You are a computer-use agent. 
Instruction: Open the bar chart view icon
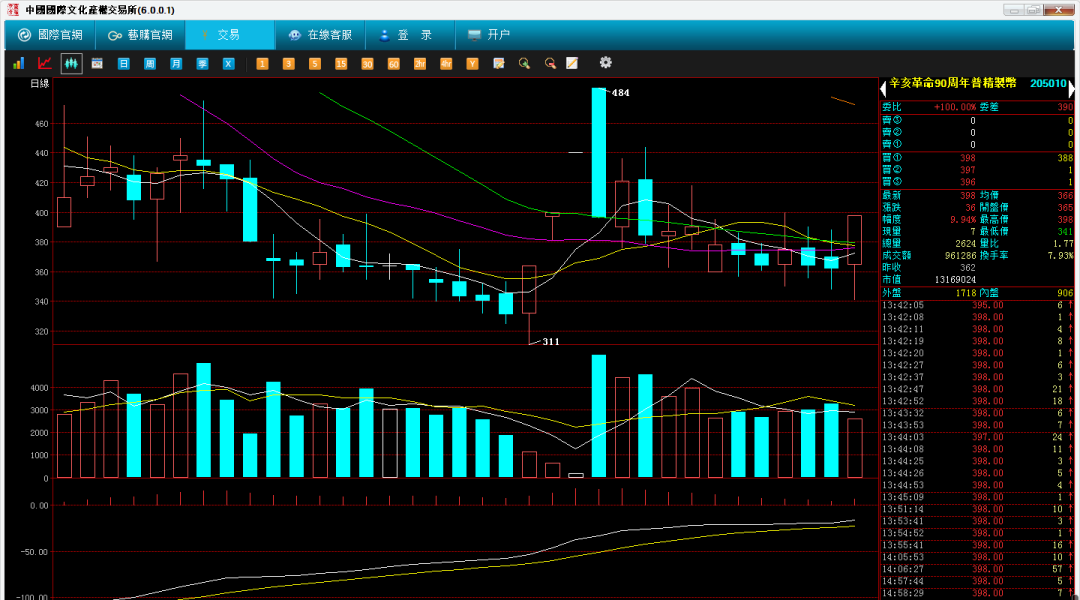click(19, 63)
